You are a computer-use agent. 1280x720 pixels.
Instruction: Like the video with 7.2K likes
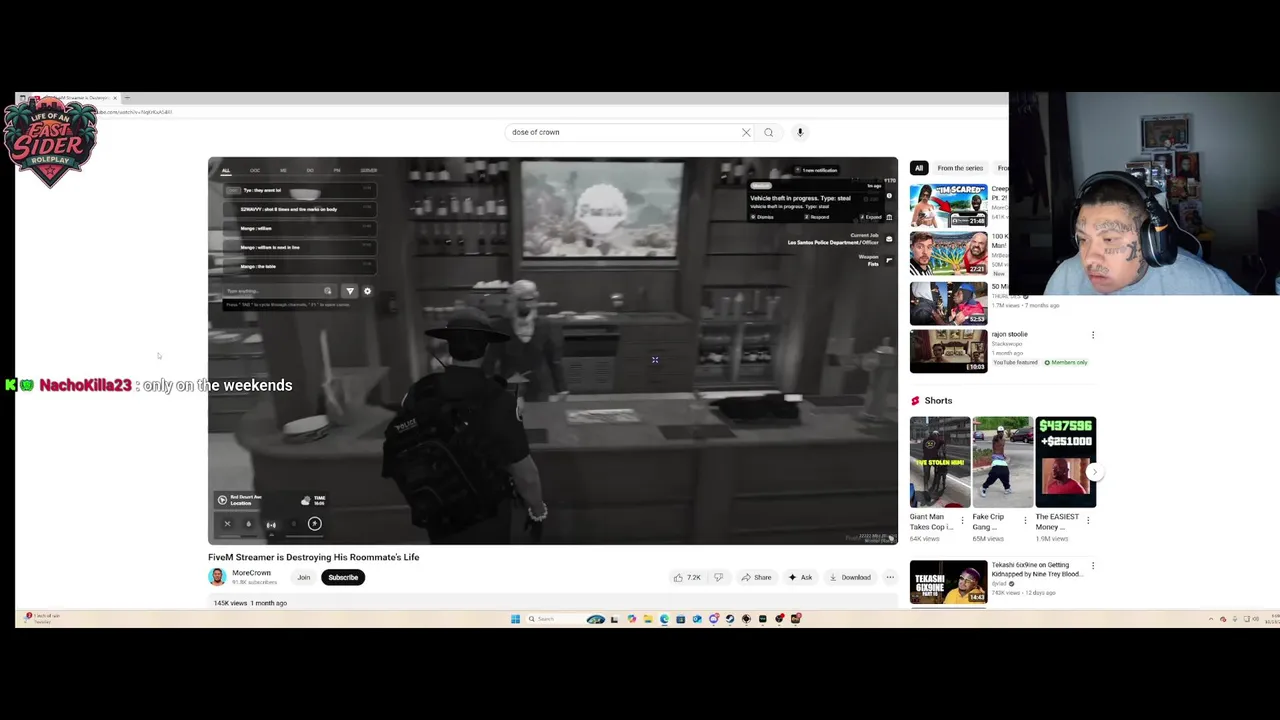[x=686, y=577]
